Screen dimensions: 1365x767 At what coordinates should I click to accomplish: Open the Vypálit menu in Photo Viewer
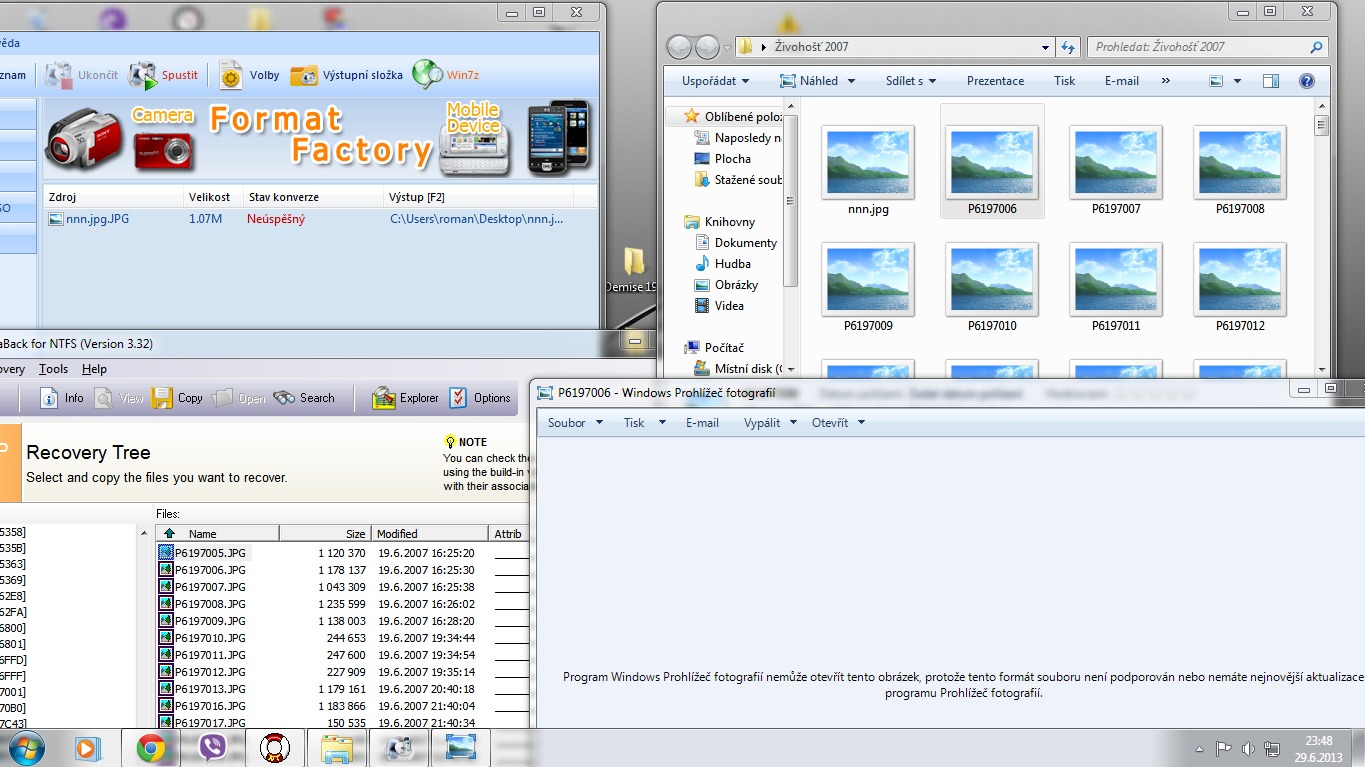click(770, 423)
